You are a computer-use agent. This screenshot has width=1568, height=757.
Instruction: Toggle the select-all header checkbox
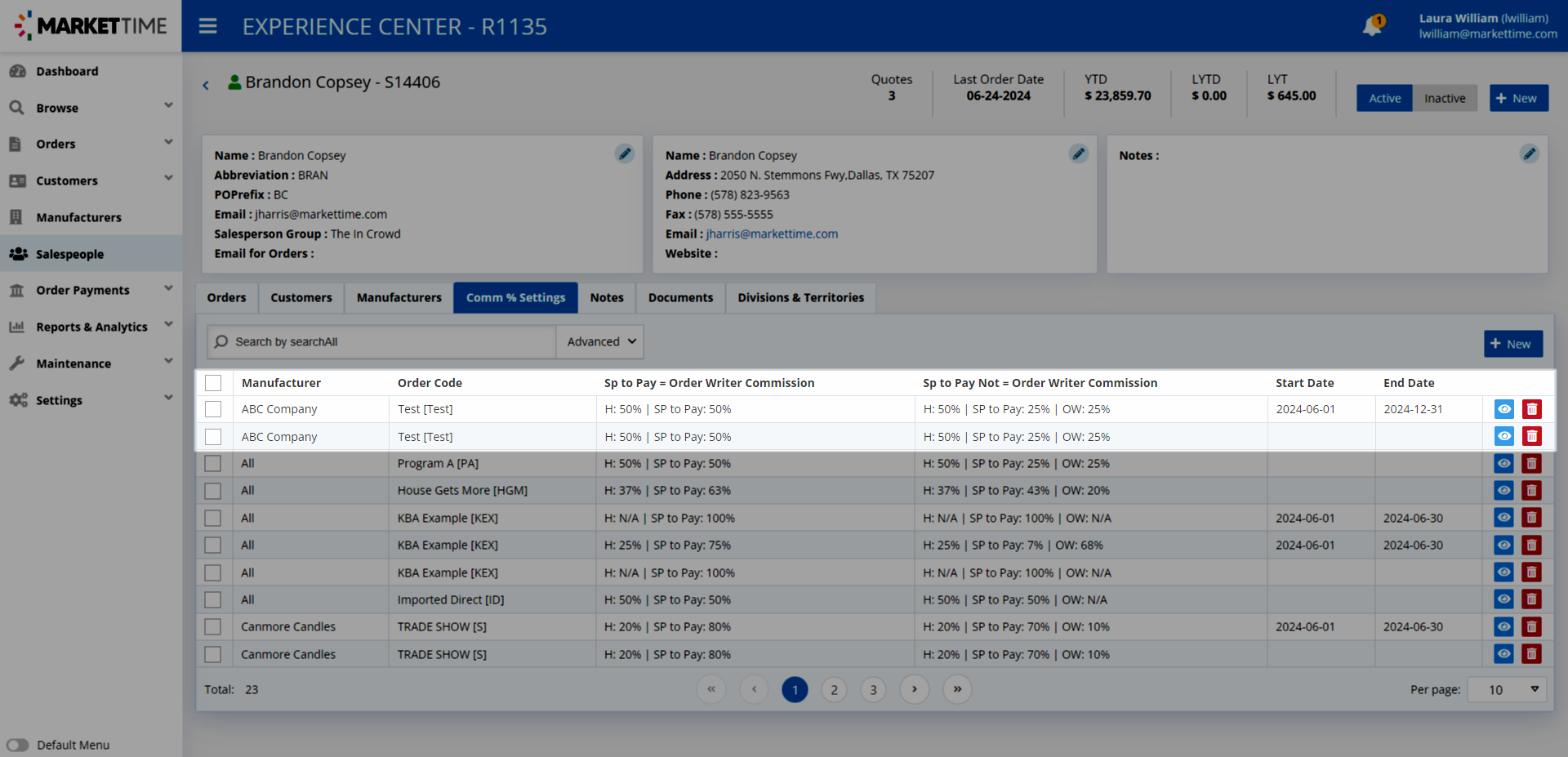213,383
